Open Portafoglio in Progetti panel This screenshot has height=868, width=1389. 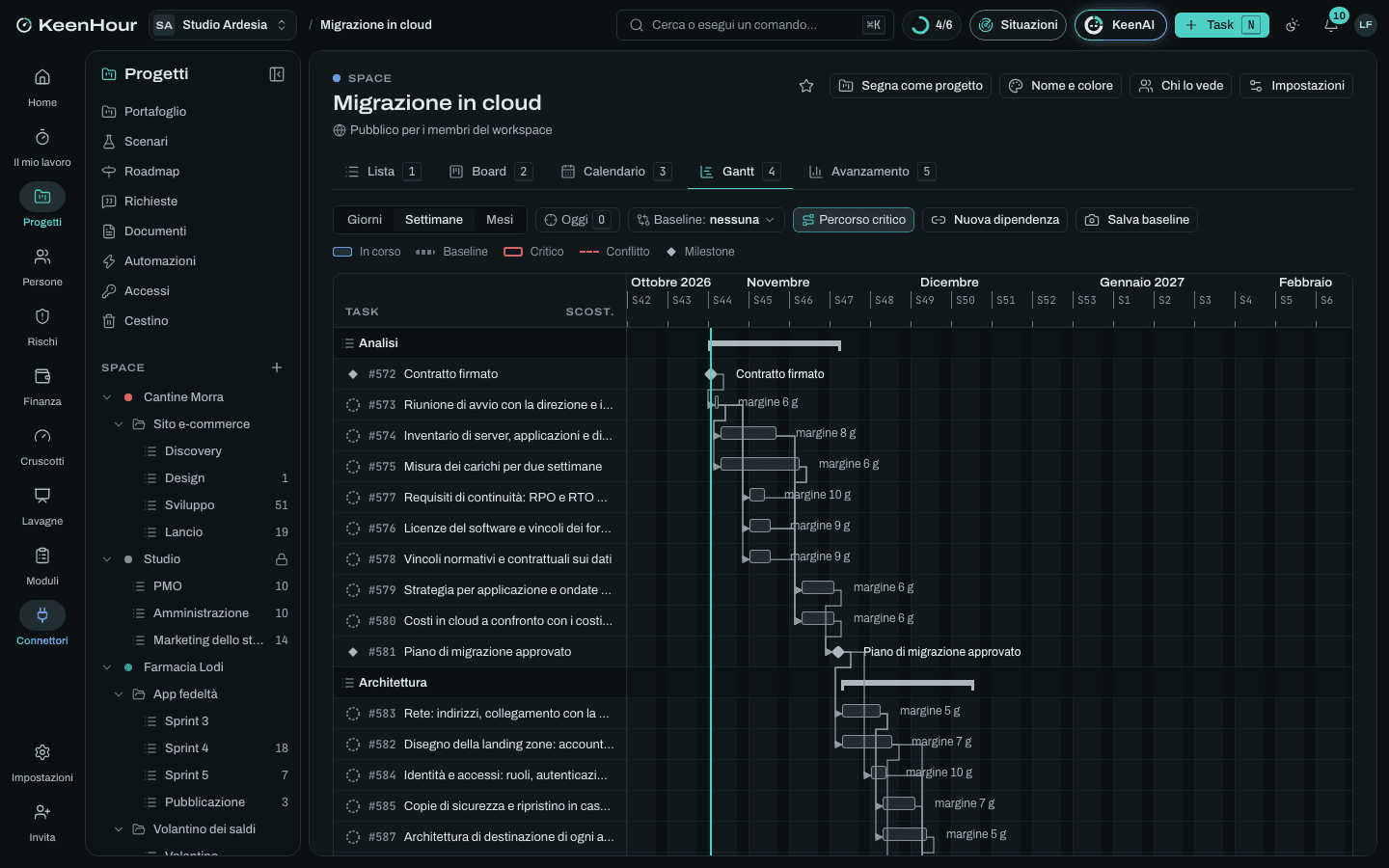(193, 112)
